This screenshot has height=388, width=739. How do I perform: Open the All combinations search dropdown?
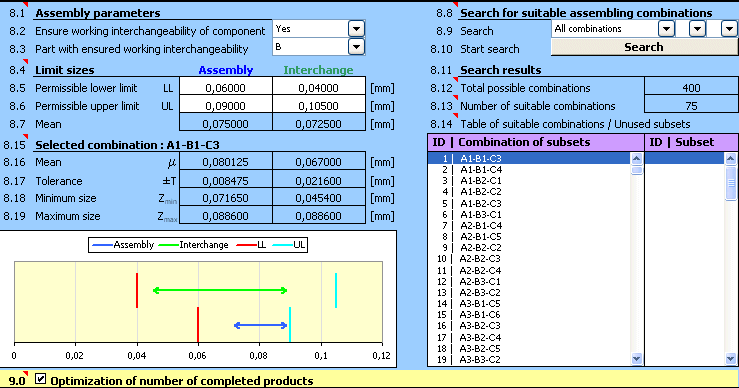(x=666, y=29)
